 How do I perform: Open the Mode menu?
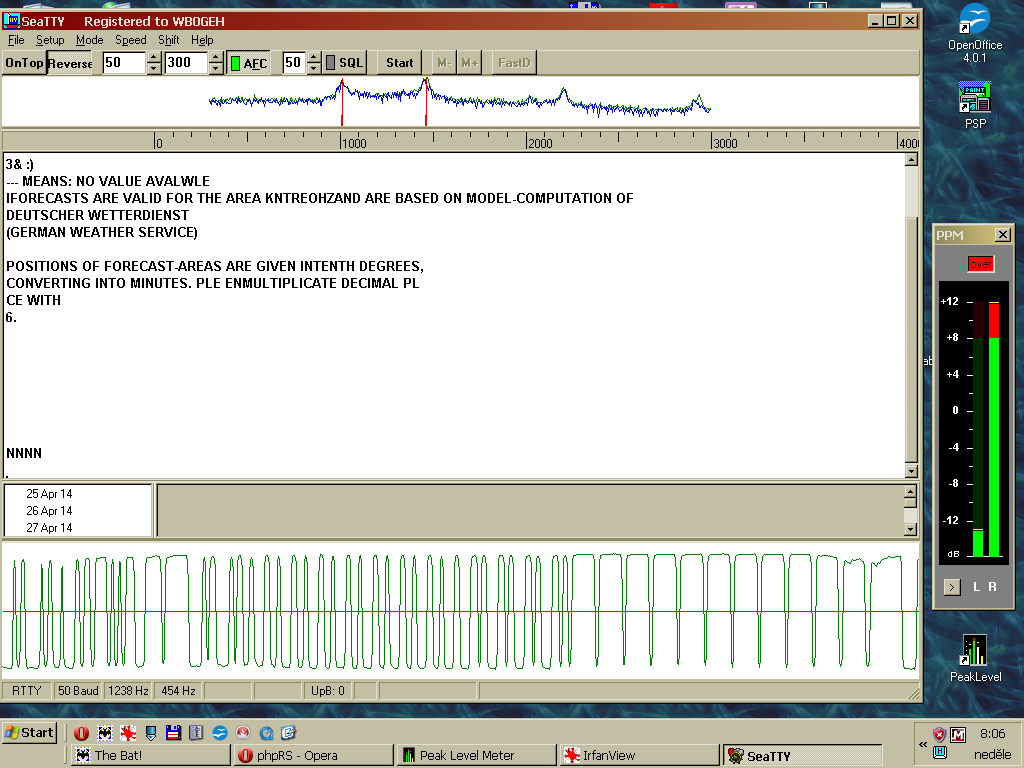(89, 40)
